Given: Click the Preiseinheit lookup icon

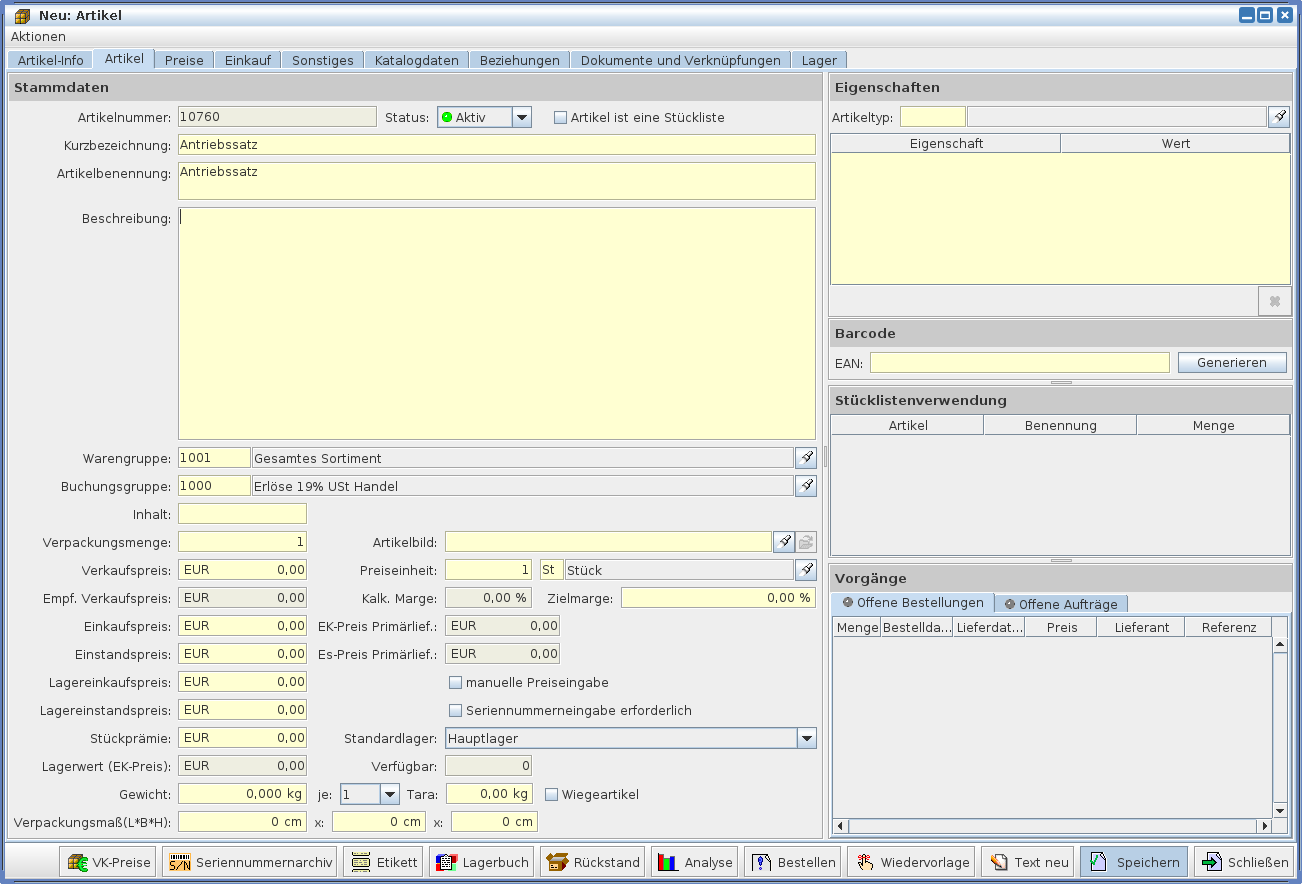Looking at the screenshot, I should [805, 570].
